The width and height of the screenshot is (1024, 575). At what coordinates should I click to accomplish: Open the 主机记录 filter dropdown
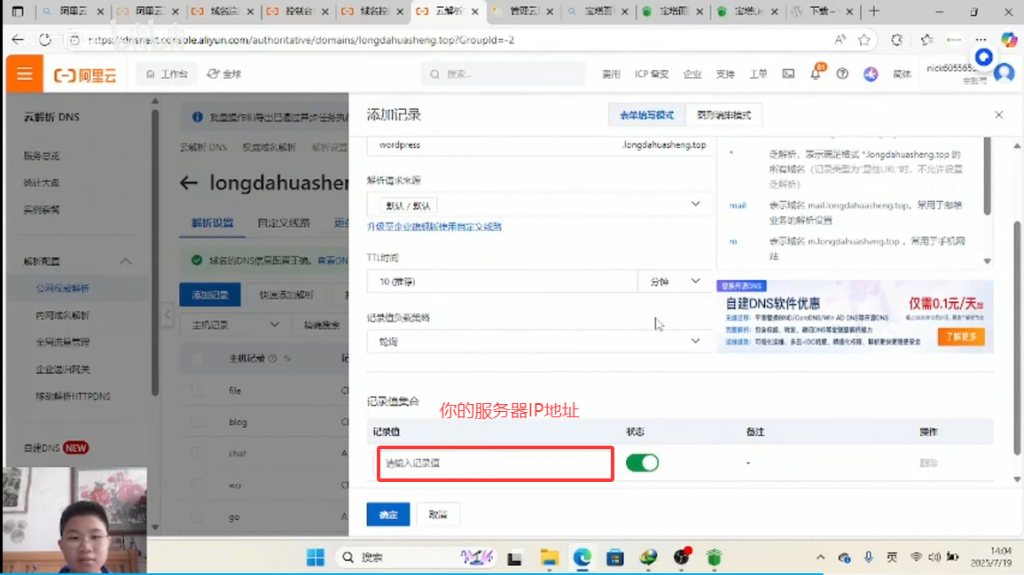[235, 325]
